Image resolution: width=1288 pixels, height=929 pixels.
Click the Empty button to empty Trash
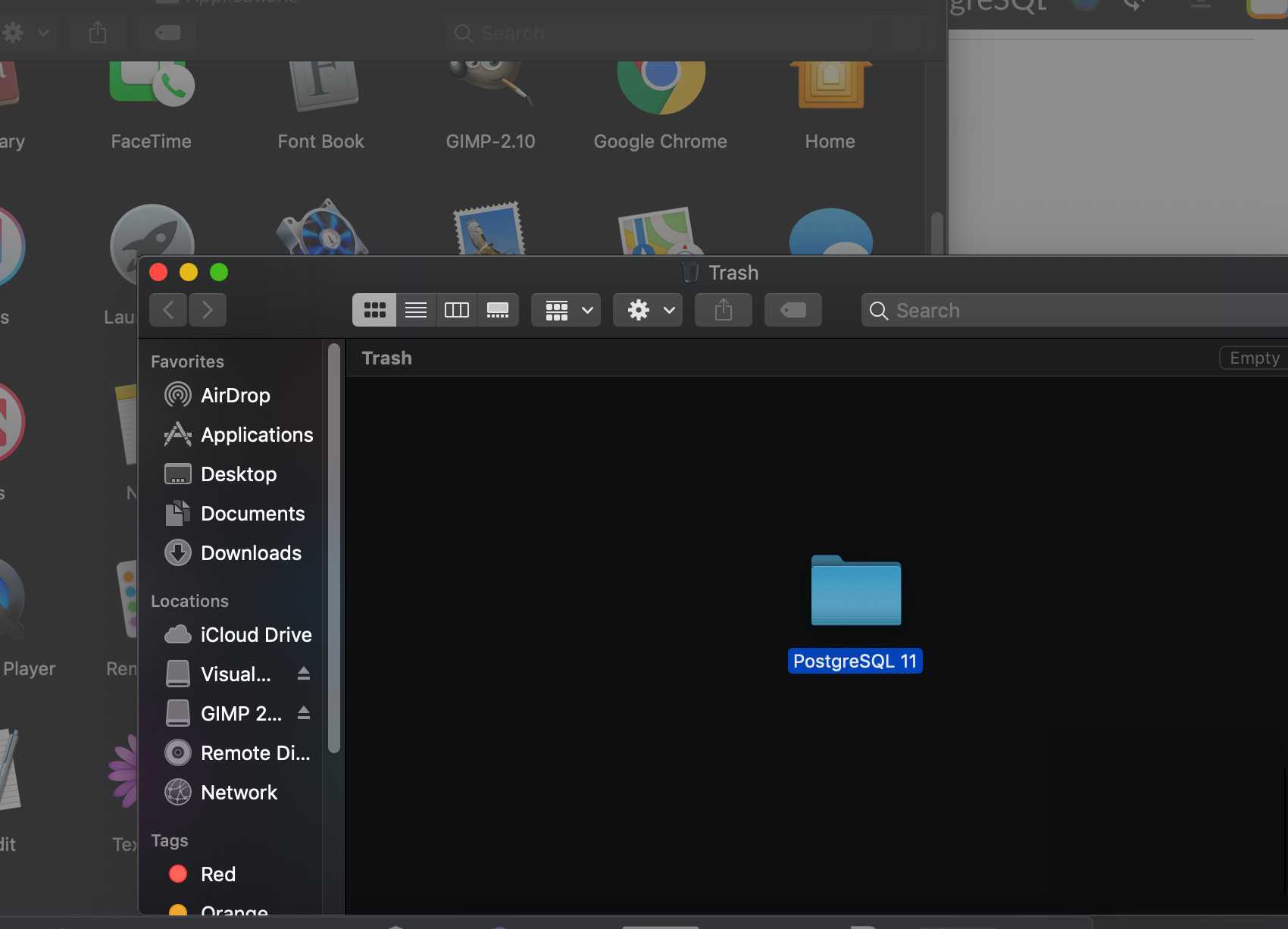[1254, 358]
